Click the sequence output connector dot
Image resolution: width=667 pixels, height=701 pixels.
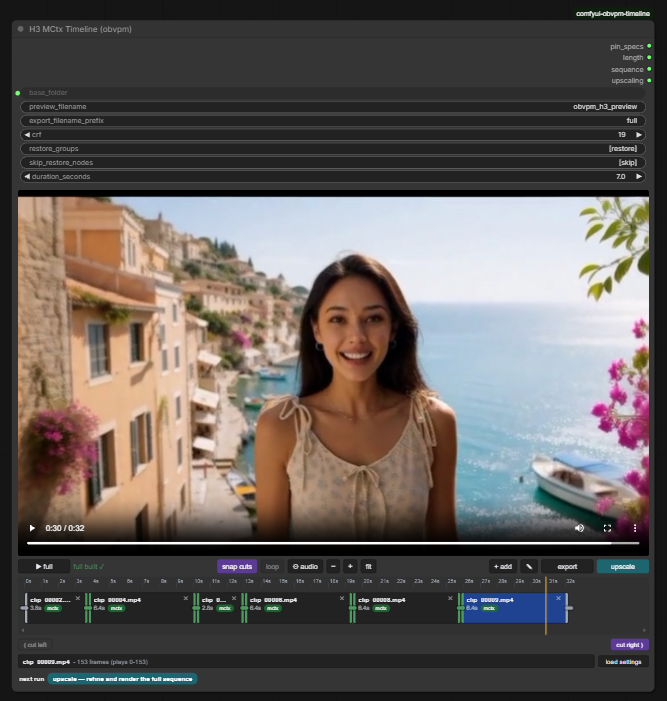tap(649, 69)
